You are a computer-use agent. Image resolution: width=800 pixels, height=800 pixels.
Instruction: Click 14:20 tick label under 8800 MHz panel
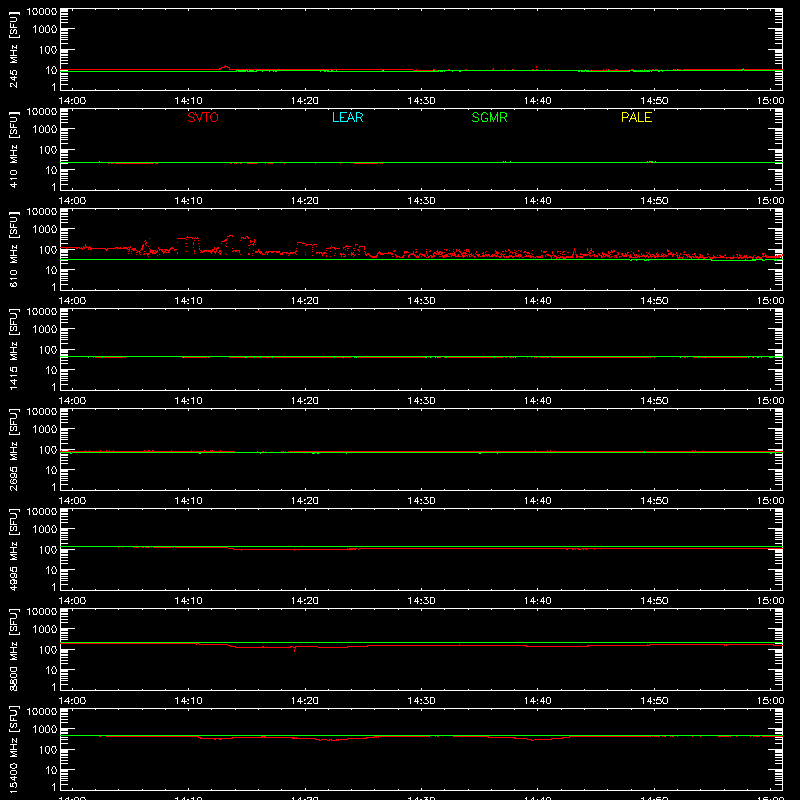305,701
